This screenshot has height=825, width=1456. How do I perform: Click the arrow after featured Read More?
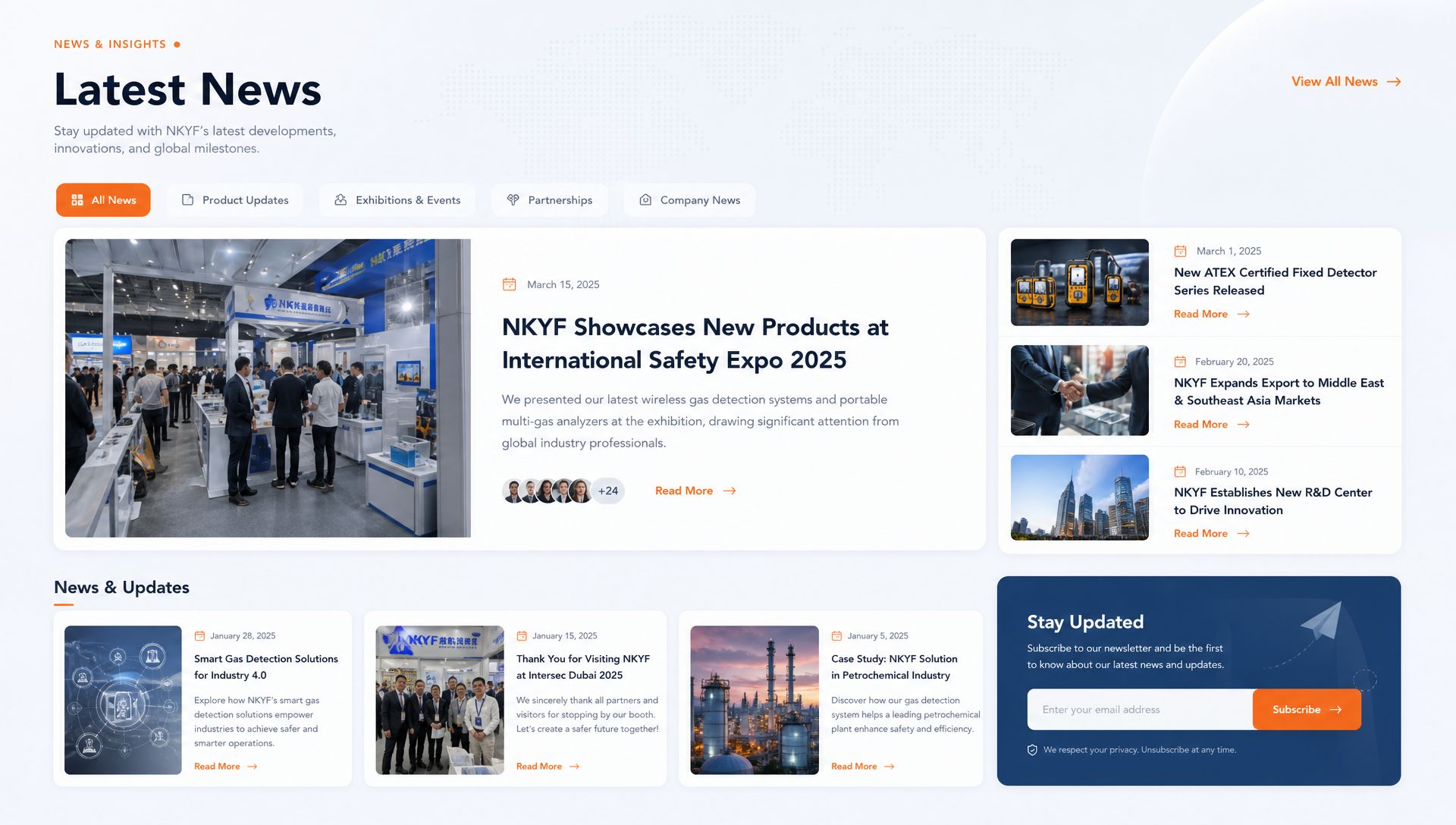(x=730, y=491)
